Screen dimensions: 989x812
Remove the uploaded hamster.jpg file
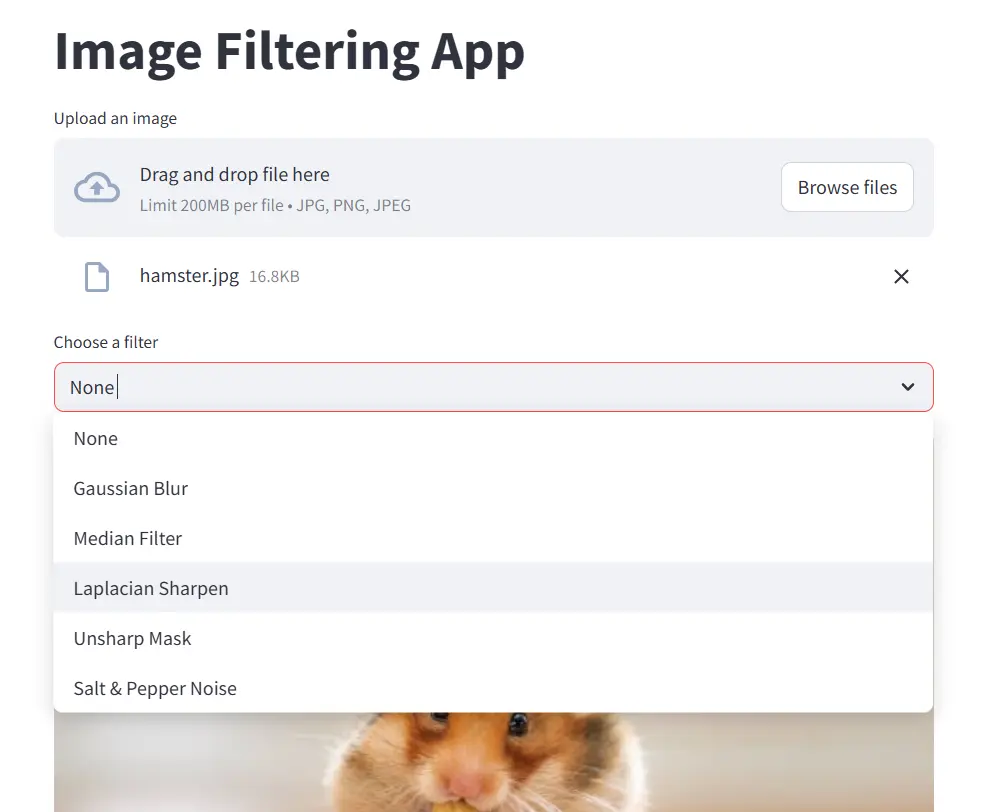(901, 277)
